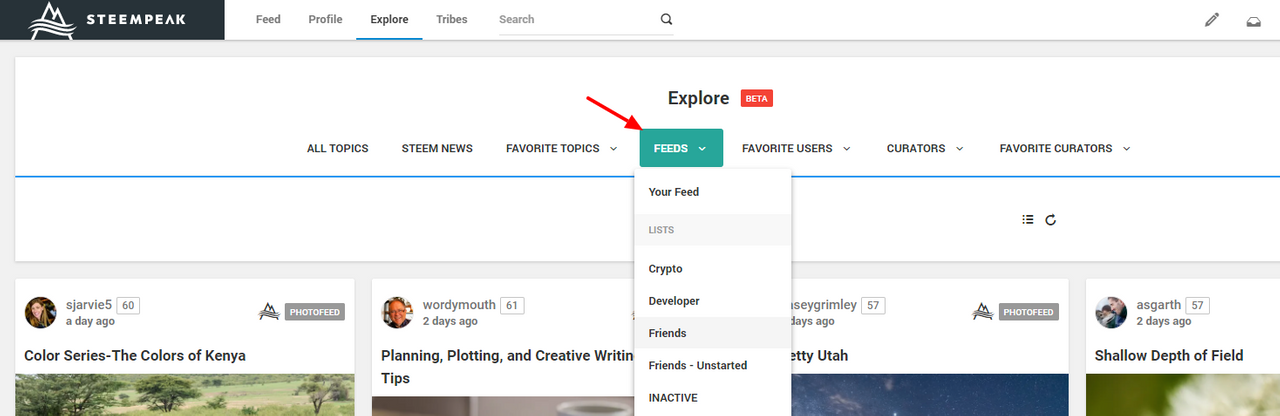Expand the CURATORS dropdown
The image size is (1280, 416).
tap(925, 148)
